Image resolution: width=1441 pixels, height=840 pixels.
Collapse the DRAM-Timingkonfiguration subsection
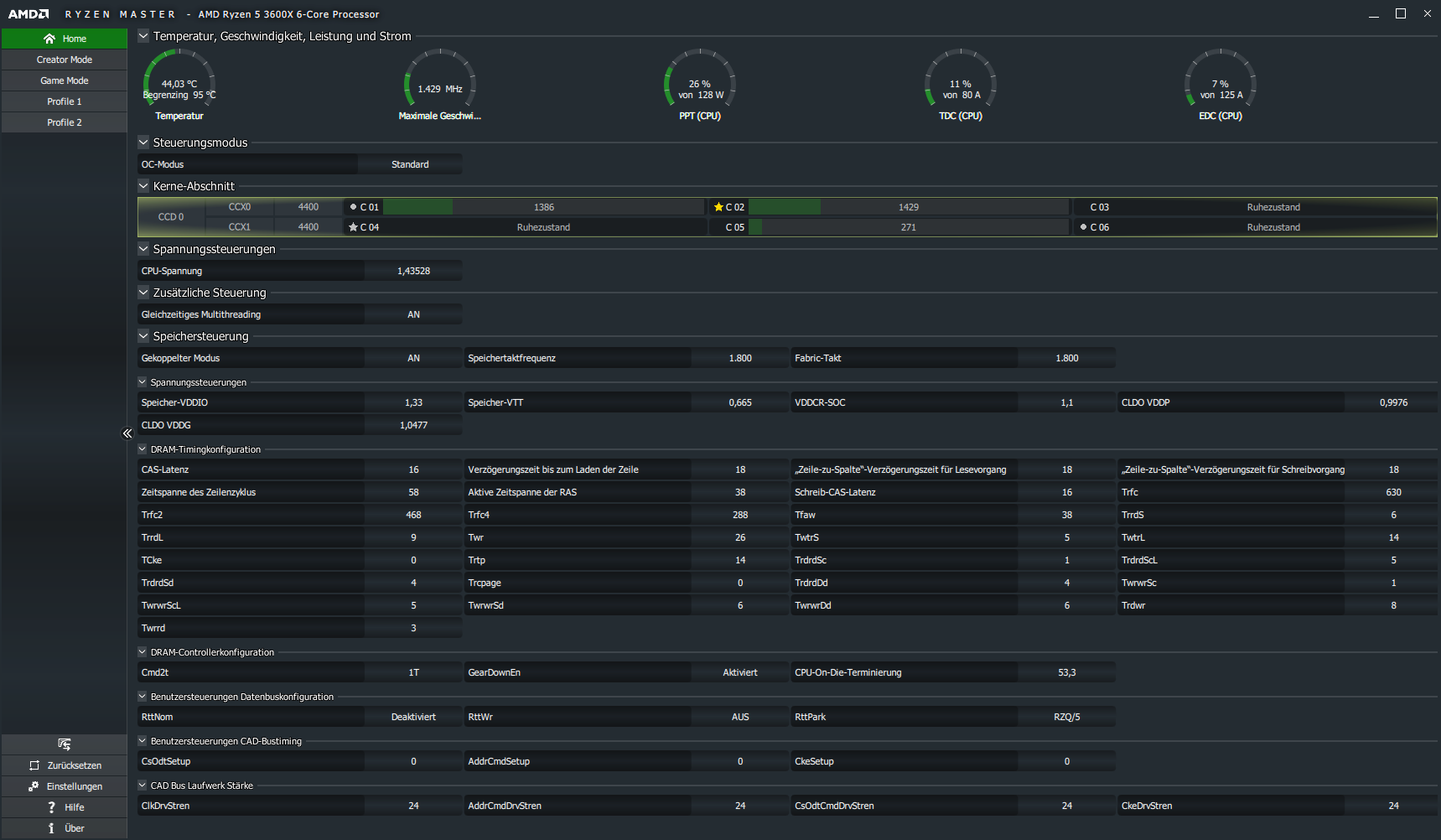143,449
